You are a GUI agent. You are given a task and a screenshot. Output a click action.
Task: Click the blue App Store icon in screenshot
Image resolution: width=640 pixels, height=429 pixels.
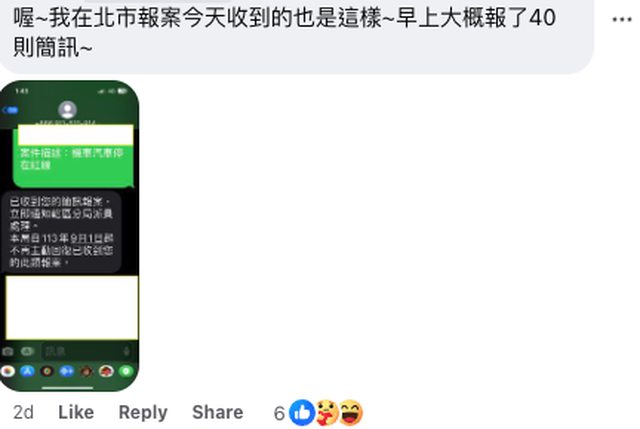(27, 371)
